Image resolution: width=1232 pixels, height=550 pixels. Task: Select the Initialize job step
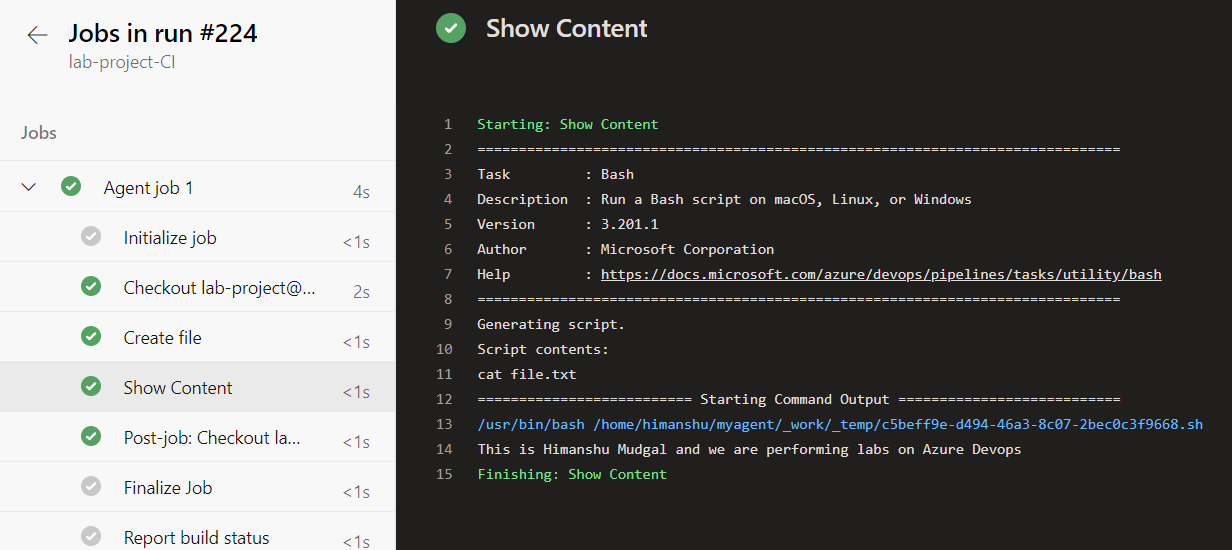click(x=198, y=237)
